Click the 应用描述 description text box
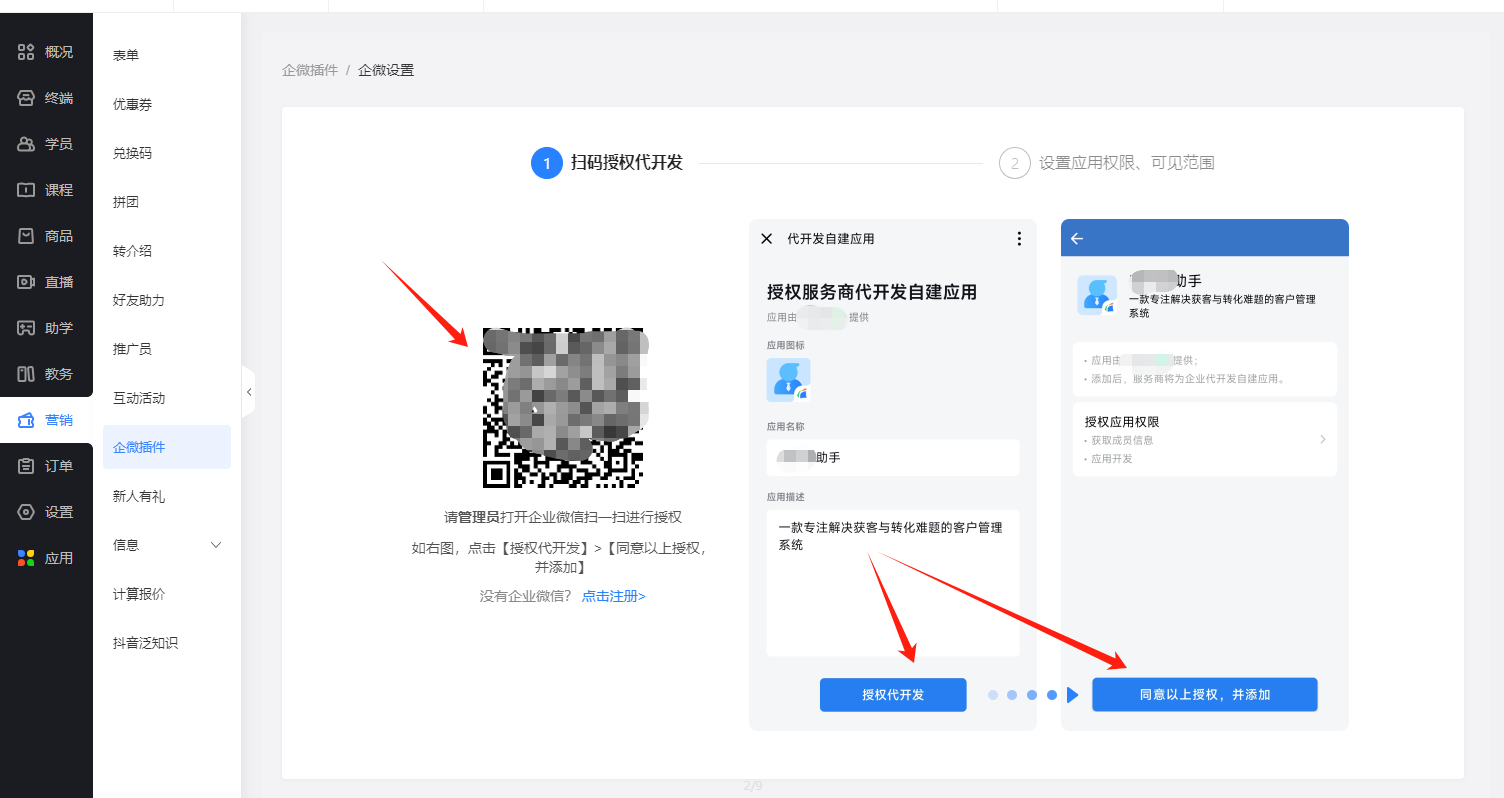1504x798 pixels. tap(893, 582)
